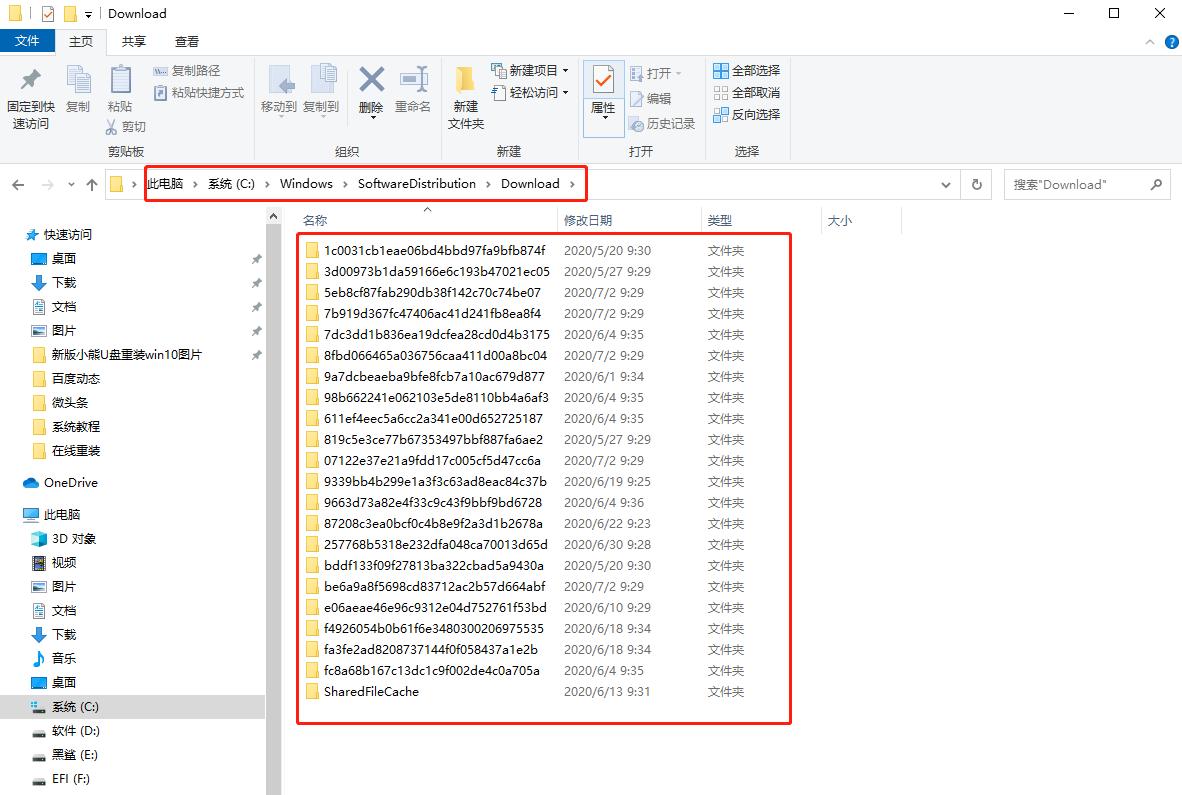Open the 文件 menu
This screenshot has height=795, width=1182.
tap(28, 41)
